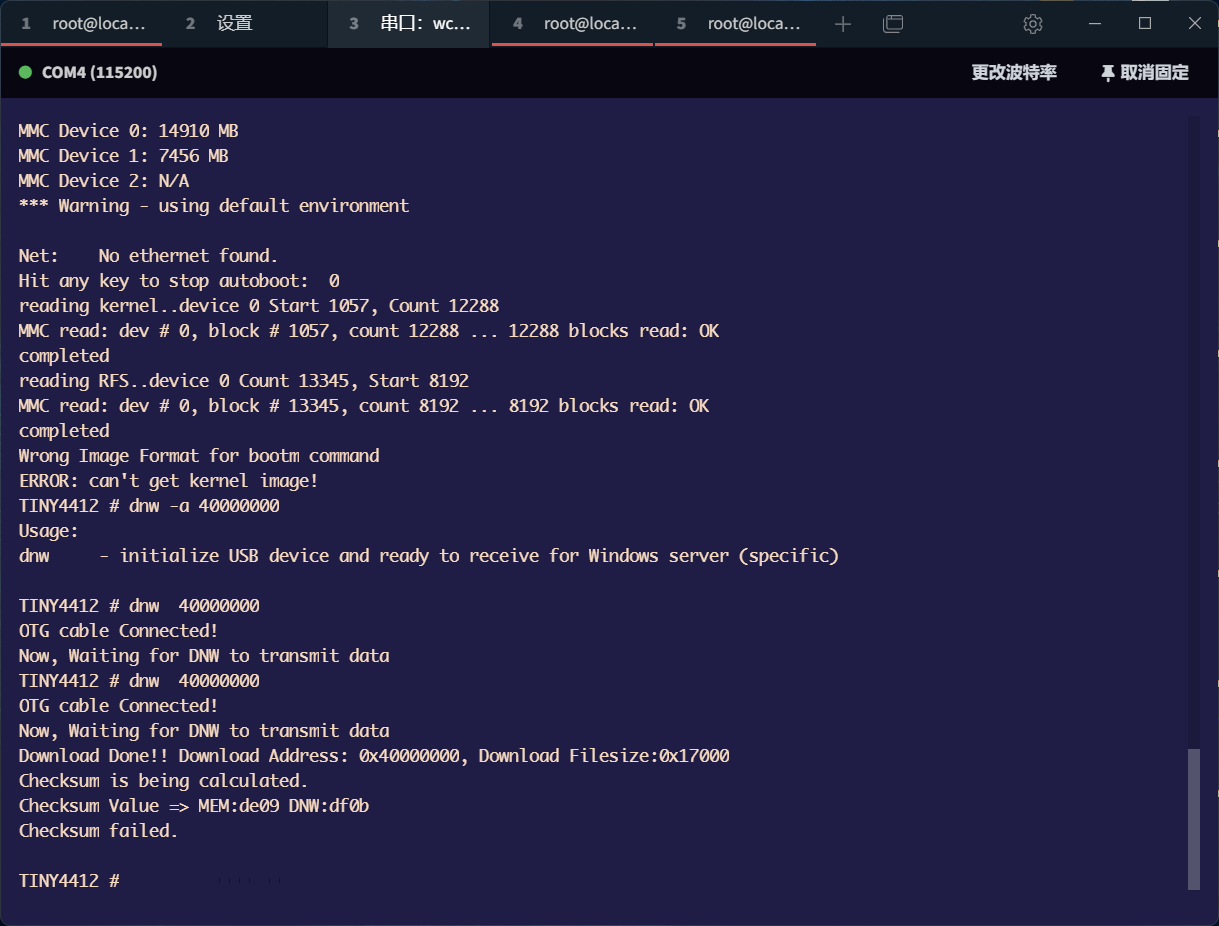This screenshot has height=926, width=1219.
Task: Click the final TINY4412 # prompt line
Action: click(x=69, y=881)
